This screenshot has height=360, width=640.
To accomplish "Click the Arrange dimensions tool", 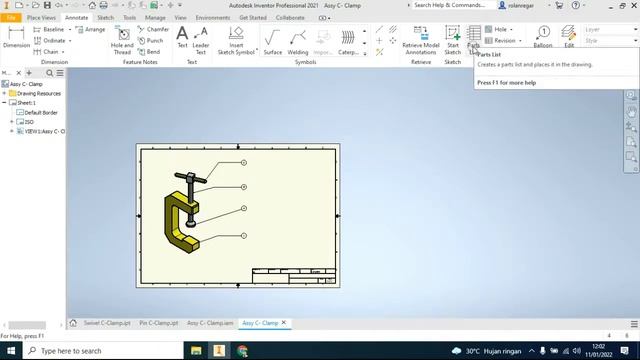I will point(90,29).
